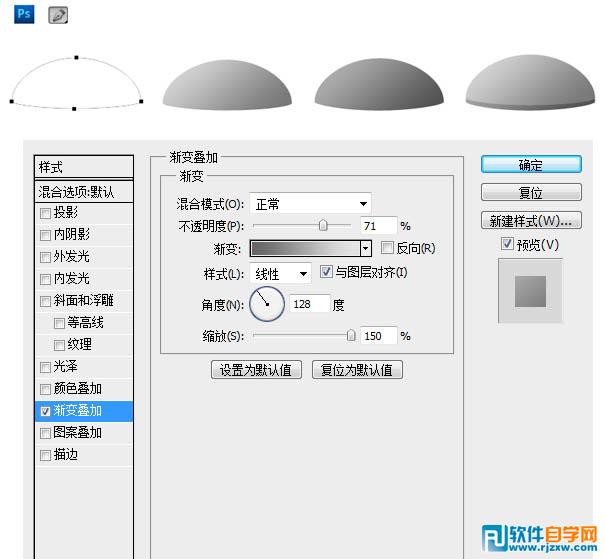Toggle the 颜色叠加 color overlay checkbox
This screenshot has height=559, width=605.
pyautogui.click(x=45, y=389)
